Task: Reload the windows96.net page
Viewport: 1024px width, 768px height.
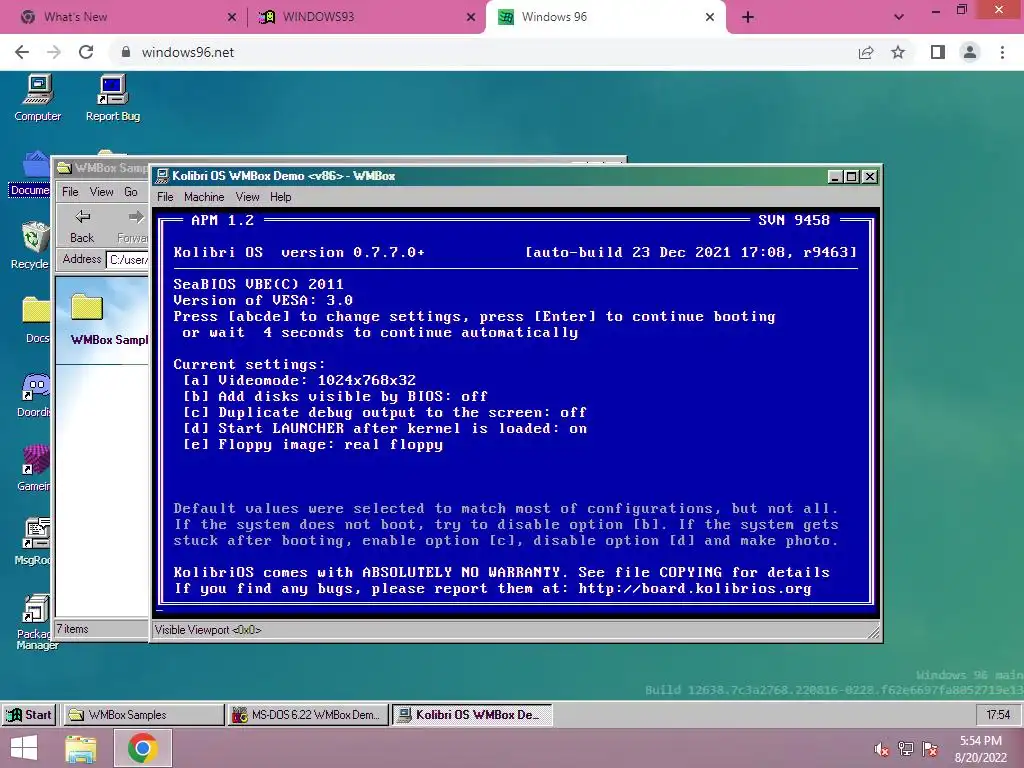Action: 86,52
